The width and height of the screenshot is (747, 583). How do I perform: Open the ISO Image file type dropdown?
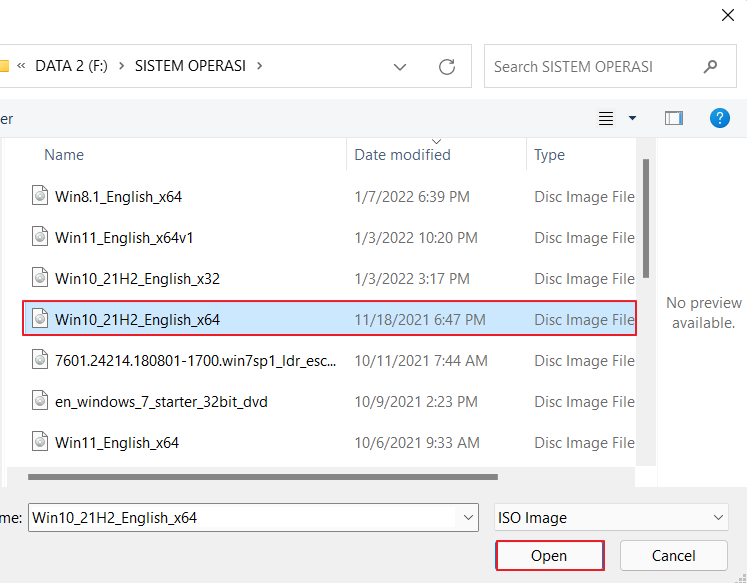tap(611, 517)
